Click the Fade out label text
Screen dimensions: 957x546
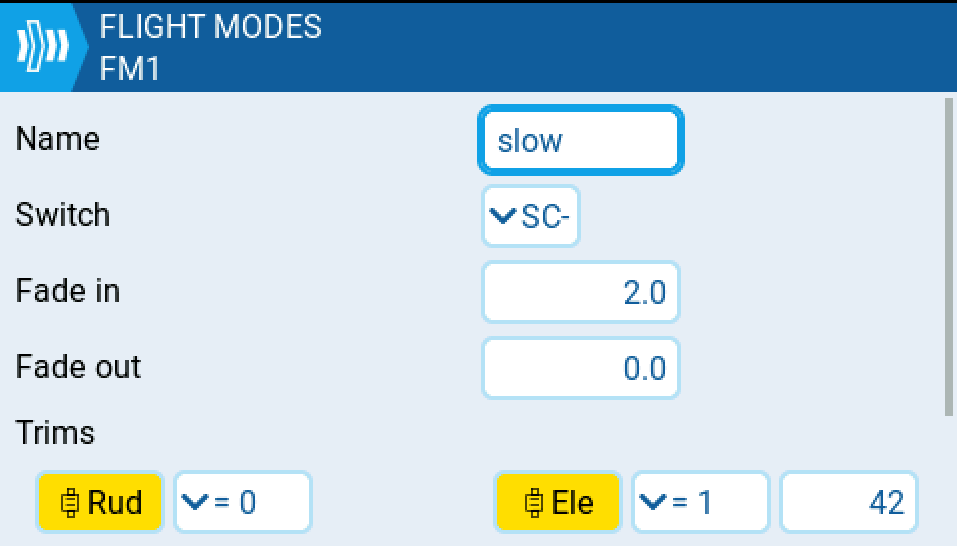coord(78,366)
